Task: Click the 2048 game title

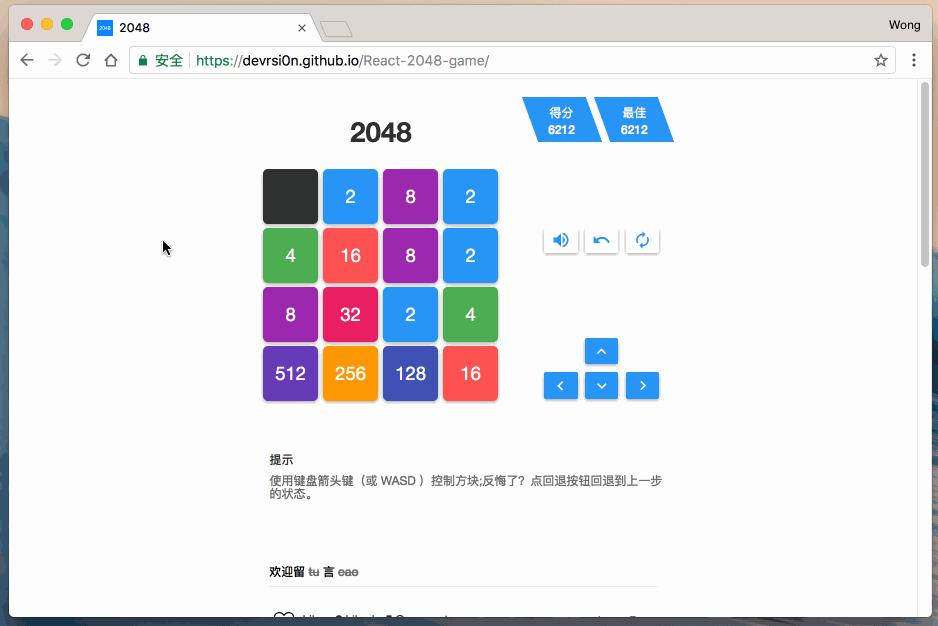Action: (x=380, y=132)
